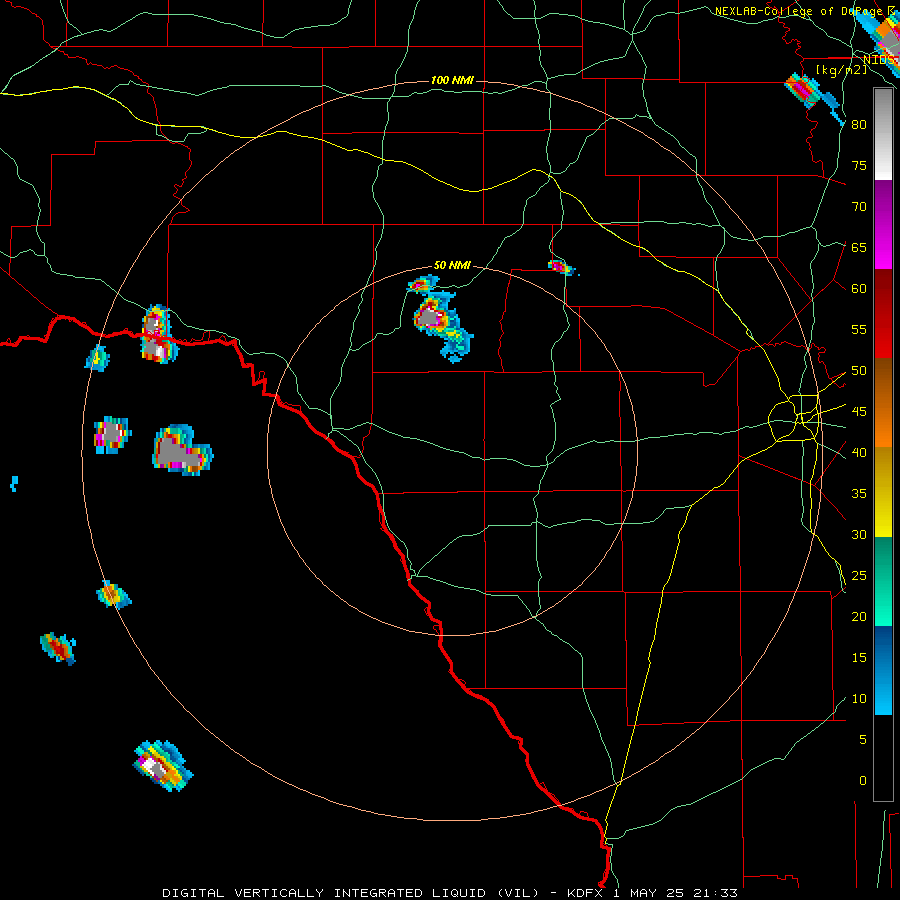Select the blue-cyan segment of color scale
900x900 pixels.
pos(883,670)
